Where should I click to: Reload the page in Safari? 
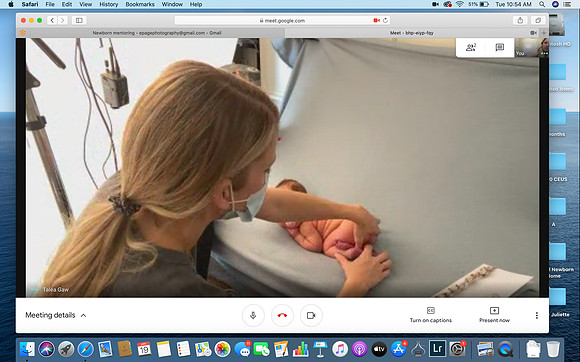click(385, 20)
